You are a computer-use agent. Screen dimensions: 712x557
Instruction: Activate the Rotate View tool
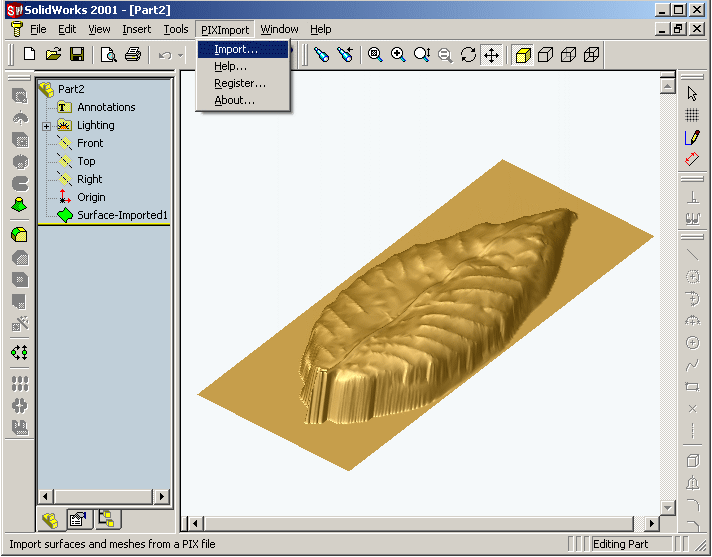(x=468, y=55)
